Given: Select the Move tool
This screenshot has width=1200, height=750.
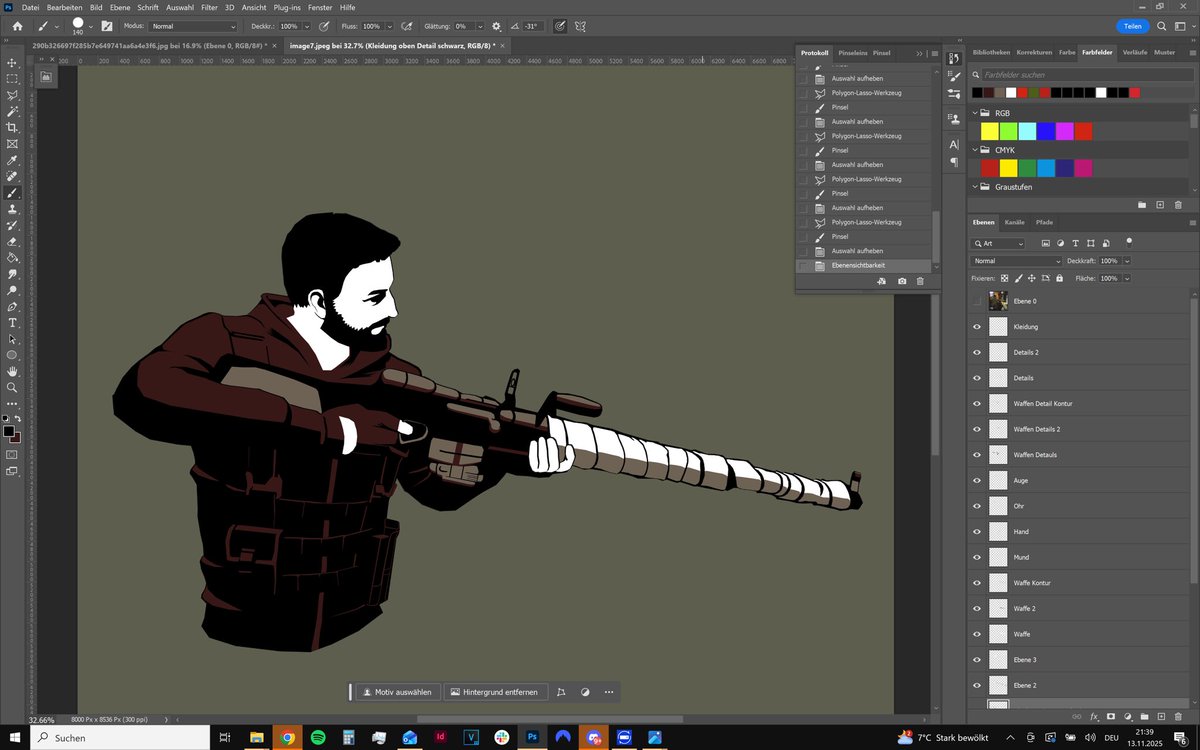Looking at the screenshot, I should [13, 62].
